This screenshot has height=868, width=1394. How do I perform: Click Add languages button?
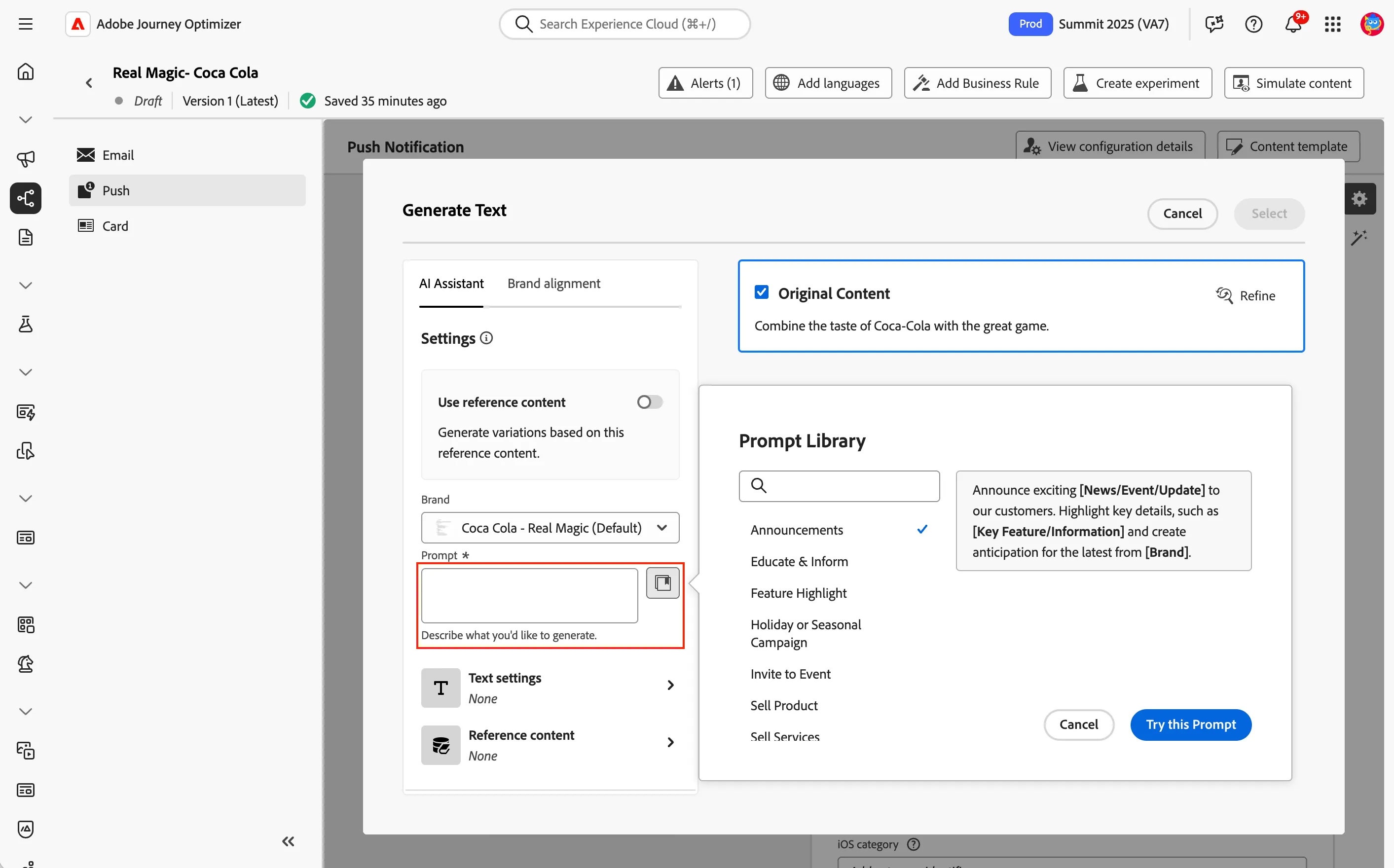(x=829, y=83)
